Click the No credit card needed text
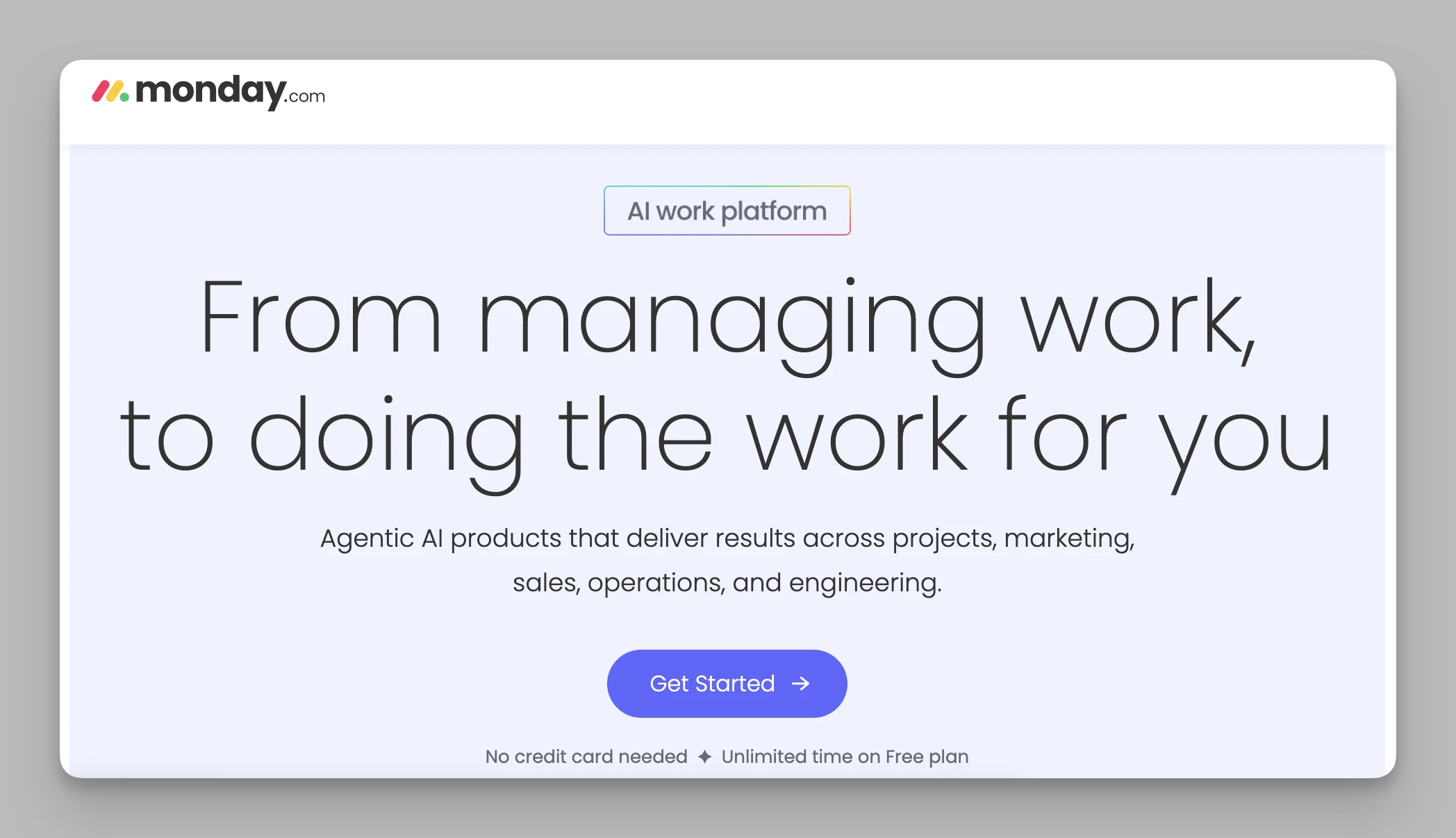Image resolution: width=1456 pixels, height=838 pixels. [x=586, y=757]
